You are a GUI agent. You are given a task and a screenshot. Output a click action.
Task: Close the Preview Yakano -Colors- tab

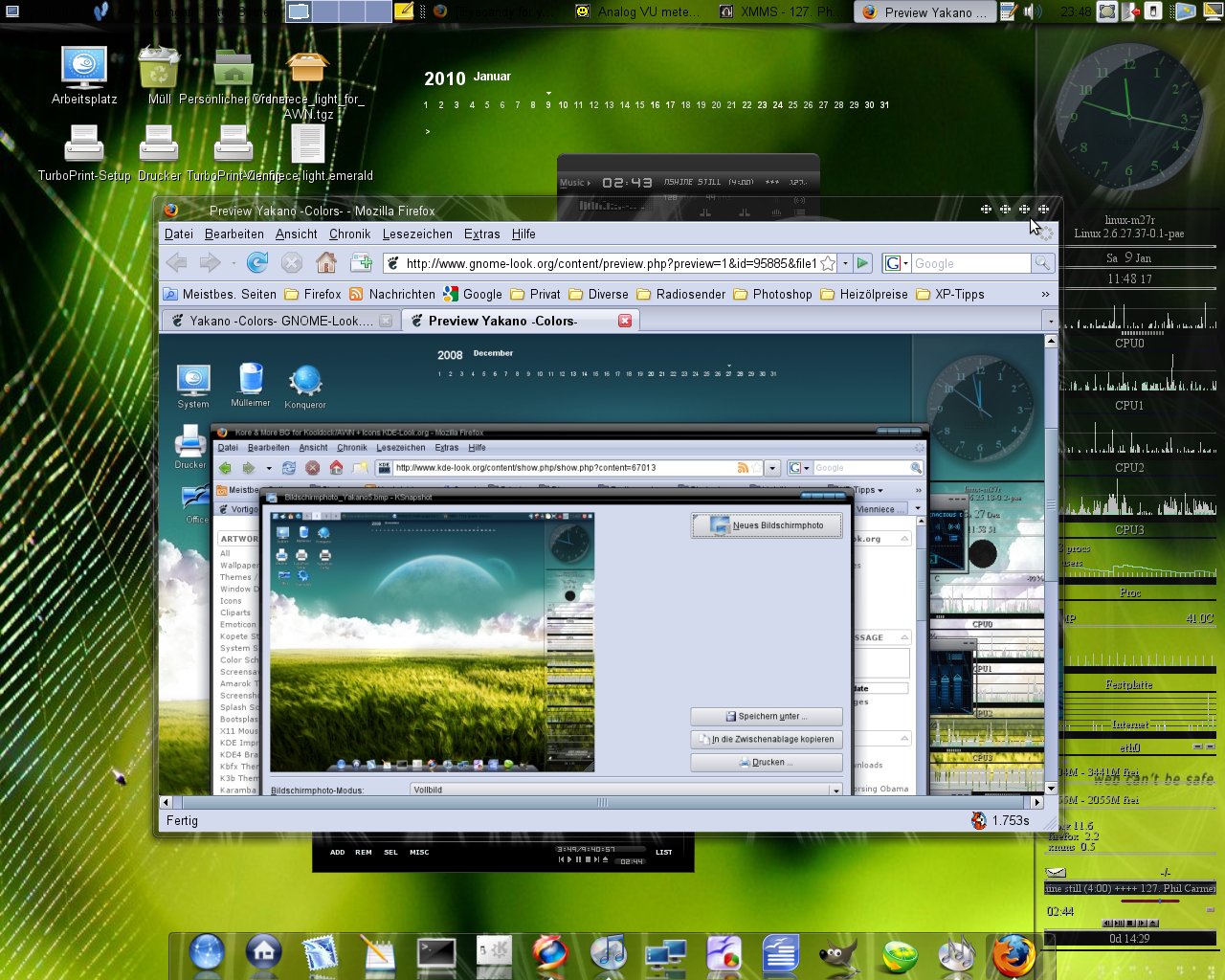pyautogui.click(x=625, y=321)
